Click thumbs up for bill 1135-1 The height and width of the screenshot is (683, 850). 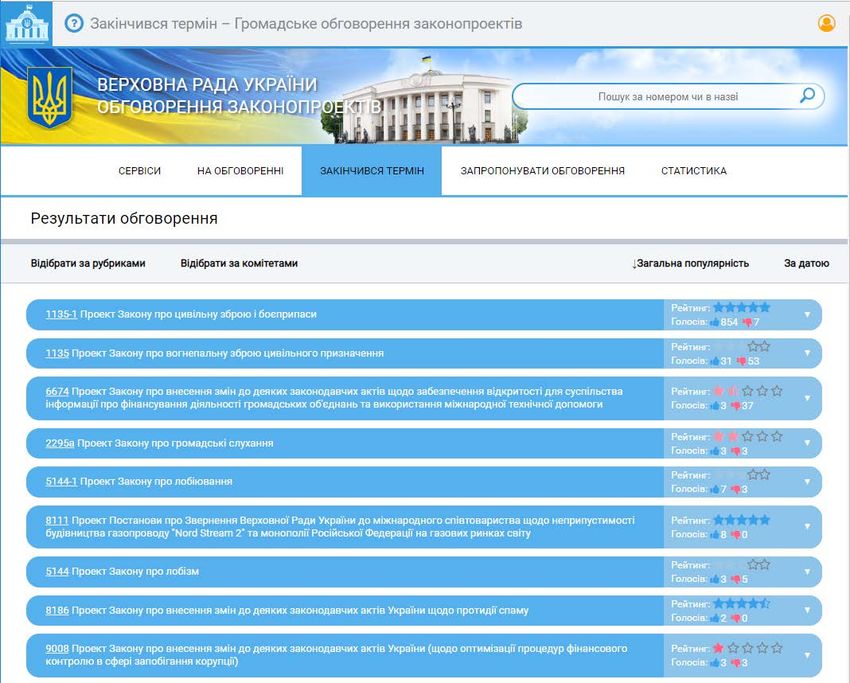pos(714,322)
